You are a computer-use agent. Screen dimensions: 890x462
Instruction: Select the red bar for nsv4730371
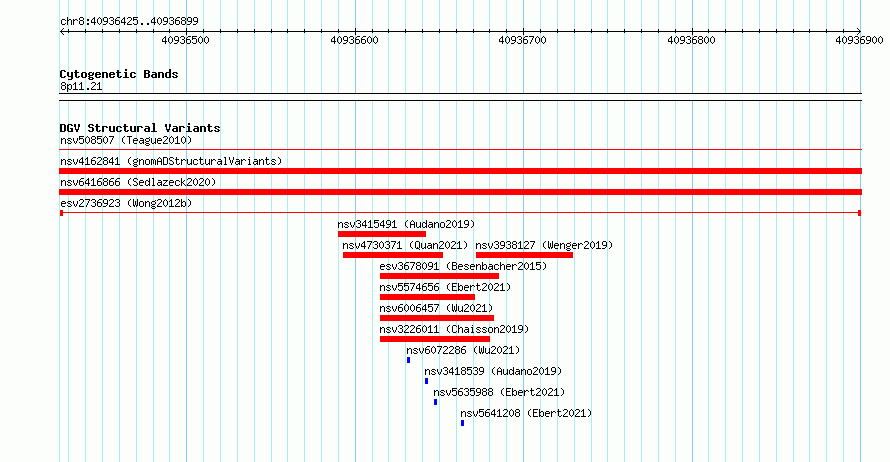[393, 255]
